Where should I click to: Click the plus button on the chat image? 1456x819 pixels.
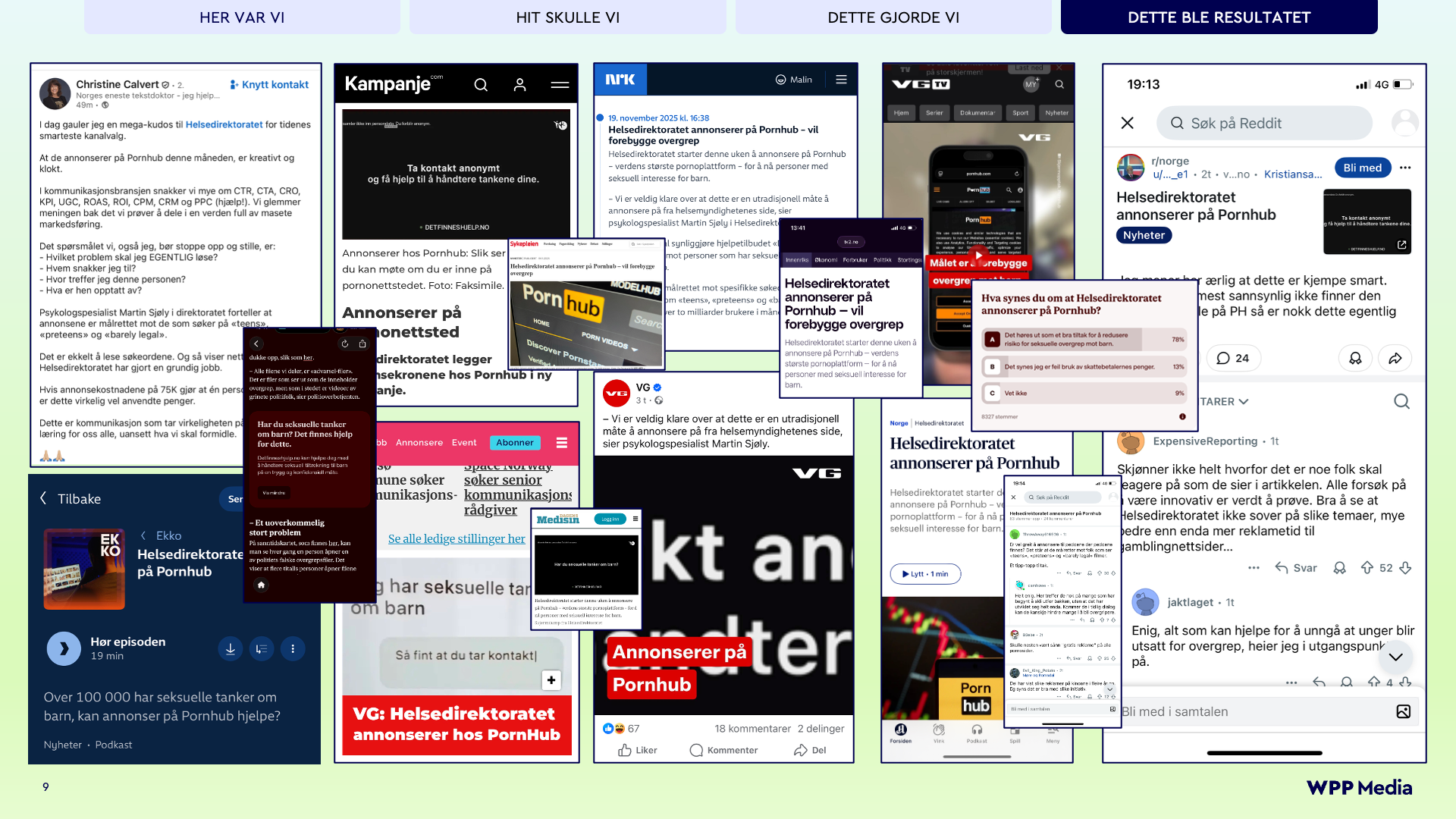[551, 680]
